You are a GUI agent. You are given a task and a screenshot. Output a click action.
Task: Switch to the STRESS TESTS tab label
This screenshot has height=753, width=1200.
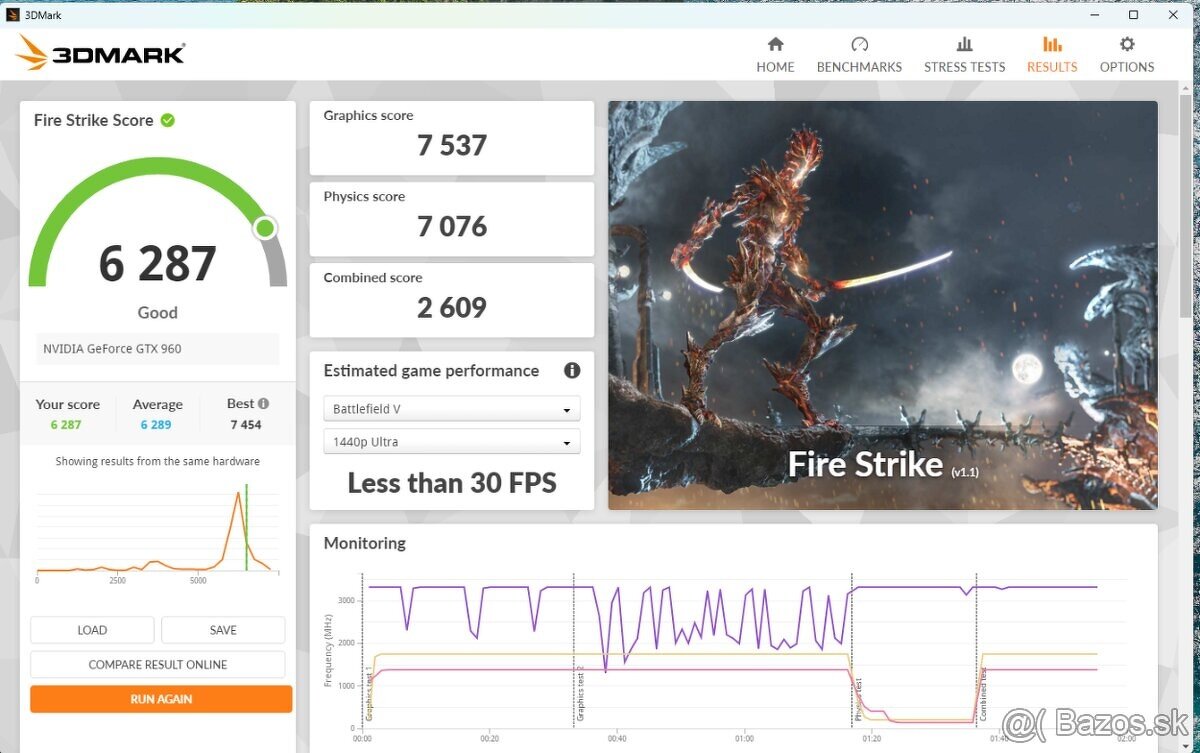pos(964,67)
